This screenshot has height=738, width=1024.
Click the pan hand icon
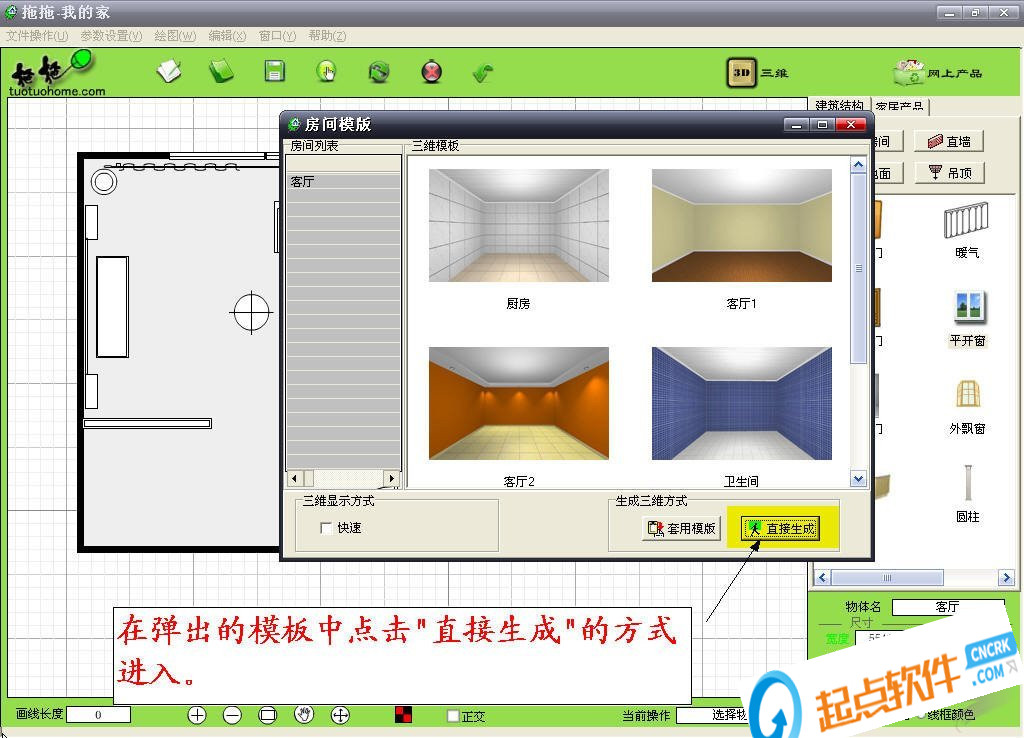click(x=304, y=714)
